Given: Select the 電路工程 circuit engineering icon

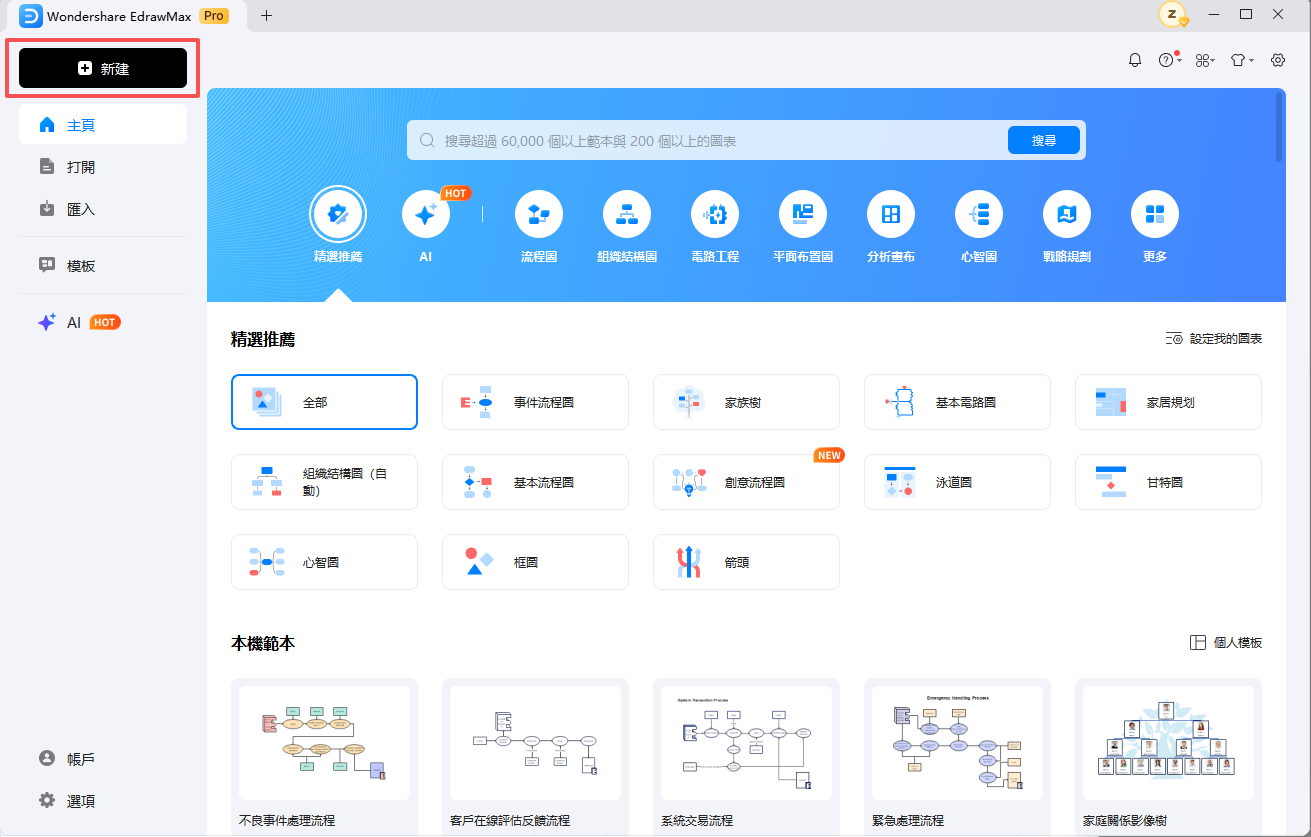Looking at the screenshot, I should pos(715,213).
